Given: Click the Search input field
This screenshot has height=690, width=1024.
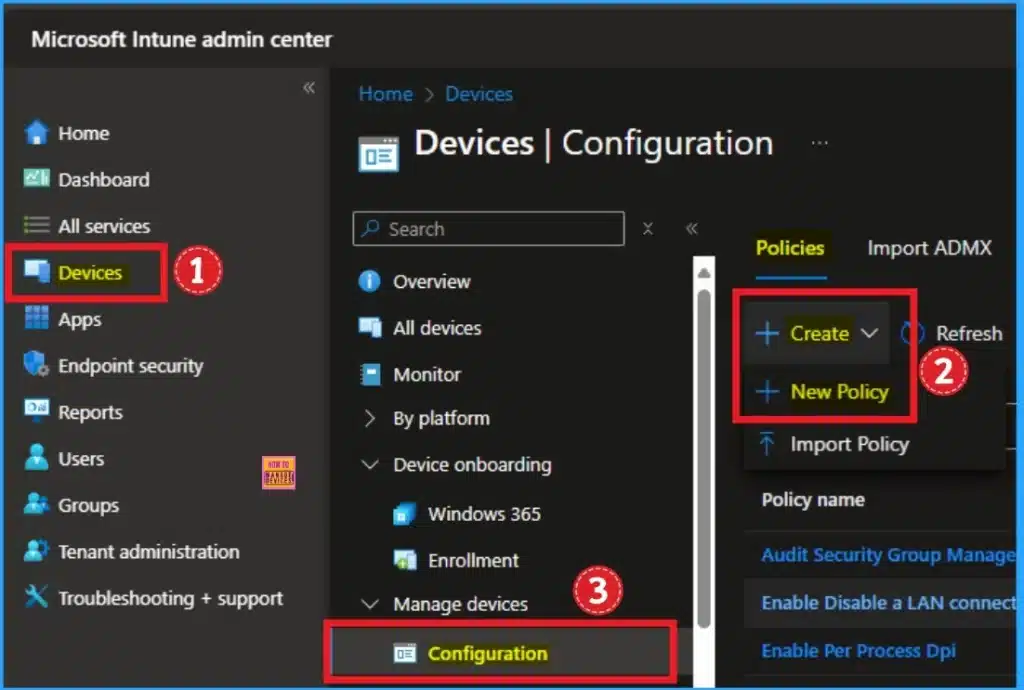Looking at the screenshot, I should click(x=487, y=228).
